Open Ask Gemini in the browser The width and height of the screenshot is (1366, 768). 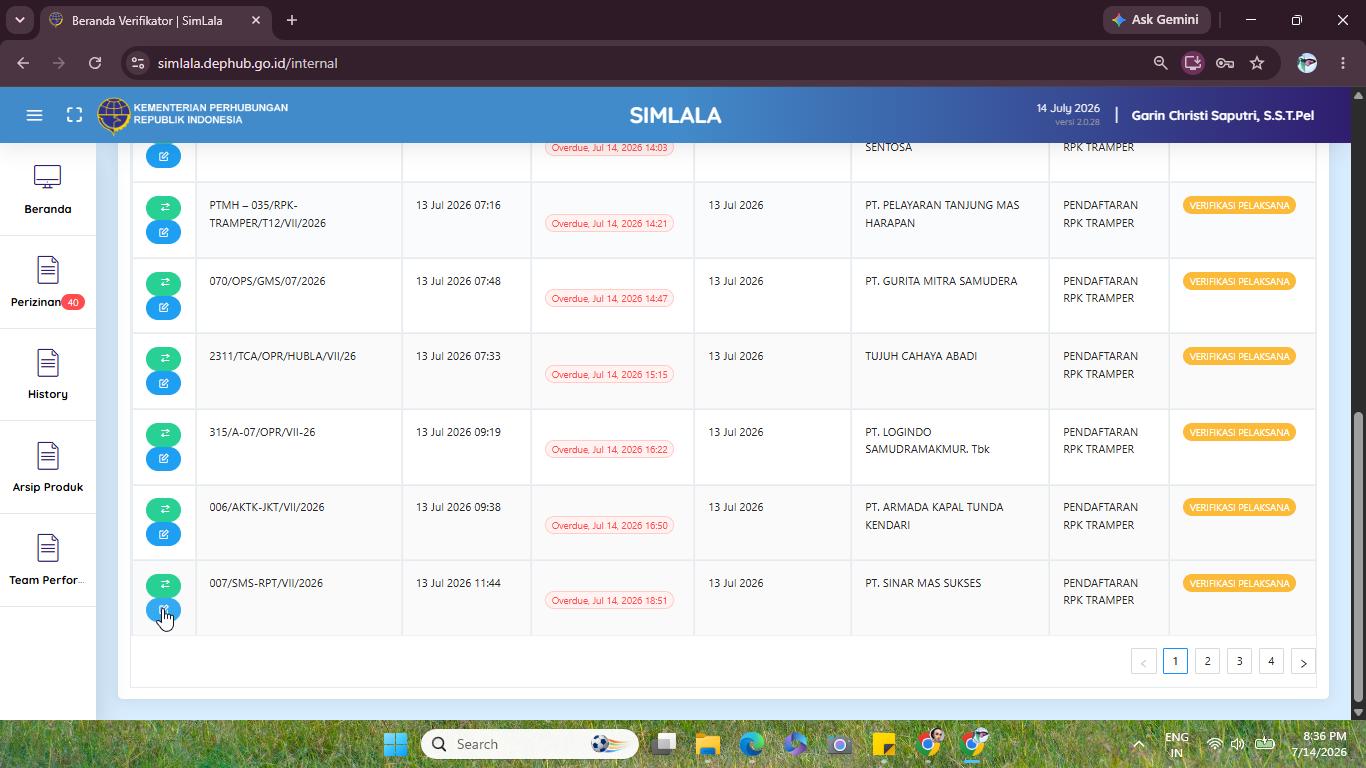[1156, 20]
